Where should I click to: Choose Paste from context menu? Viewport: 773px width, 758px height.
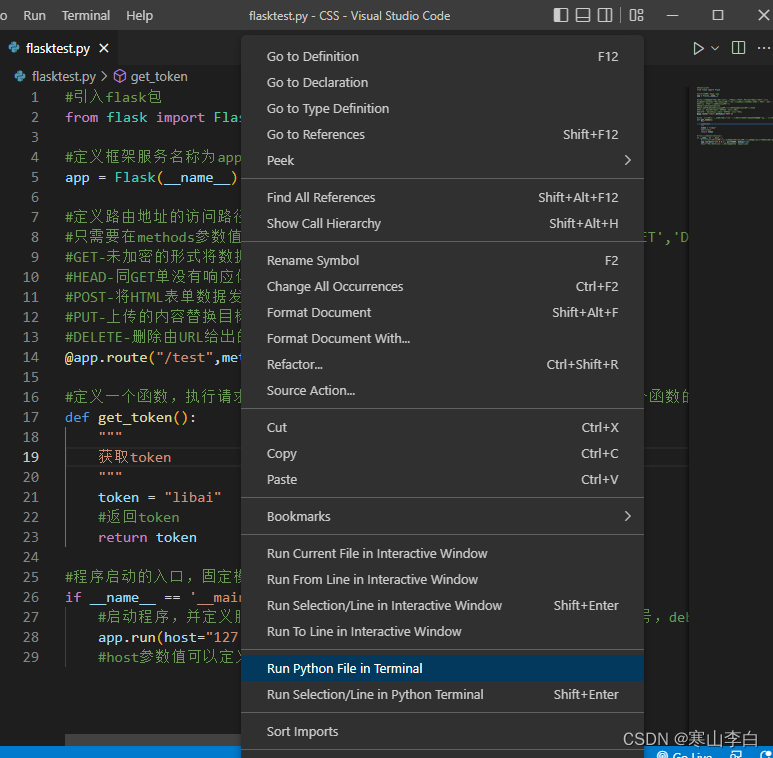click(442, 480)
